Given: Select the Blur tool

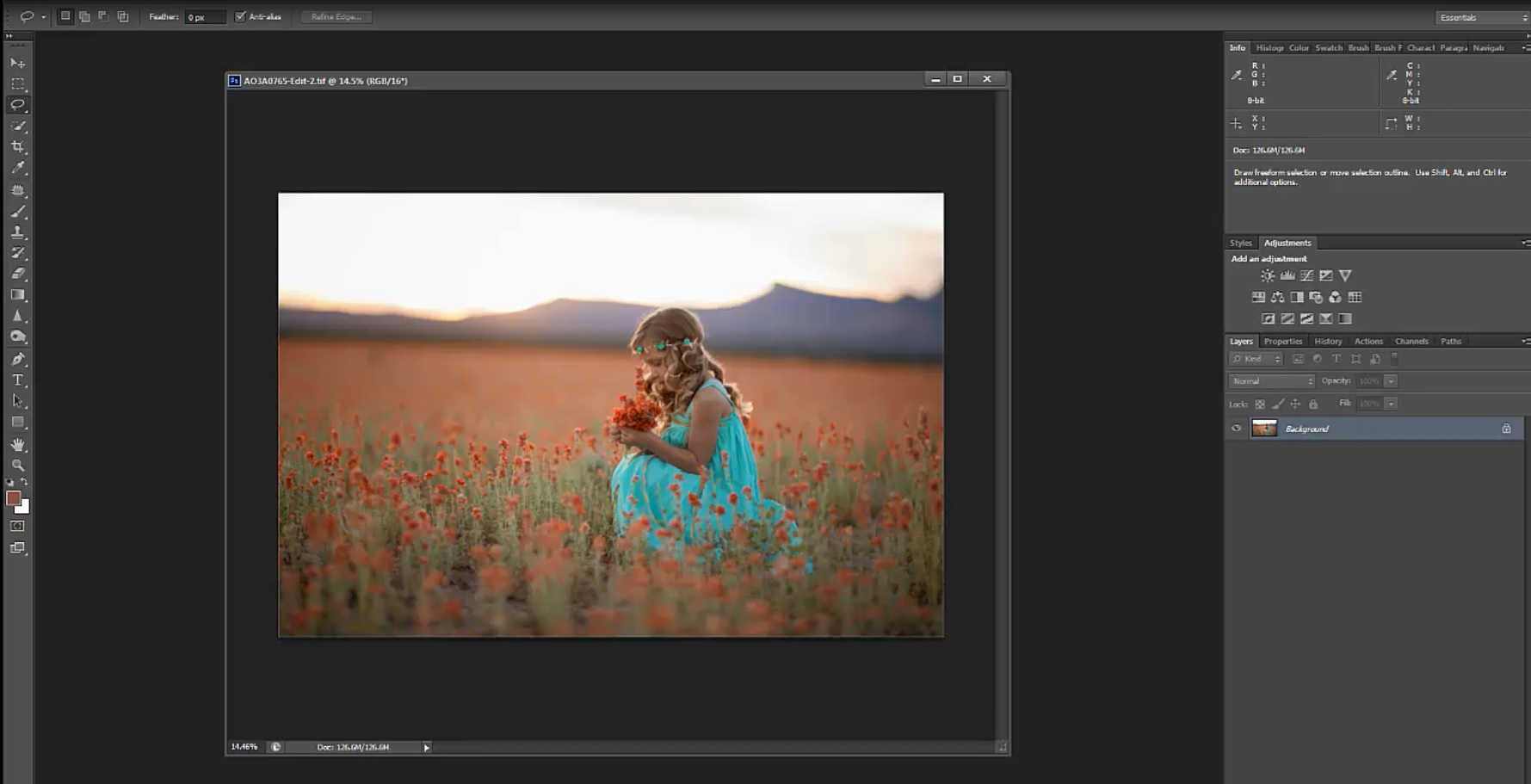Looking at the screenshot, I should click(17, 316).
